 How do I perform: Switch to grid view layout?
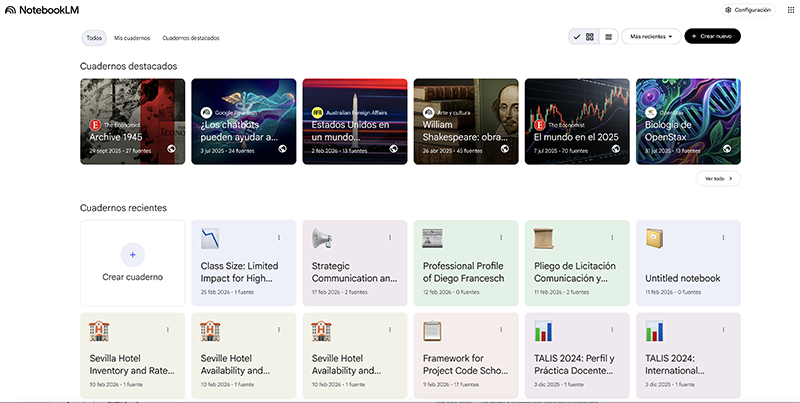click(590, 37)
